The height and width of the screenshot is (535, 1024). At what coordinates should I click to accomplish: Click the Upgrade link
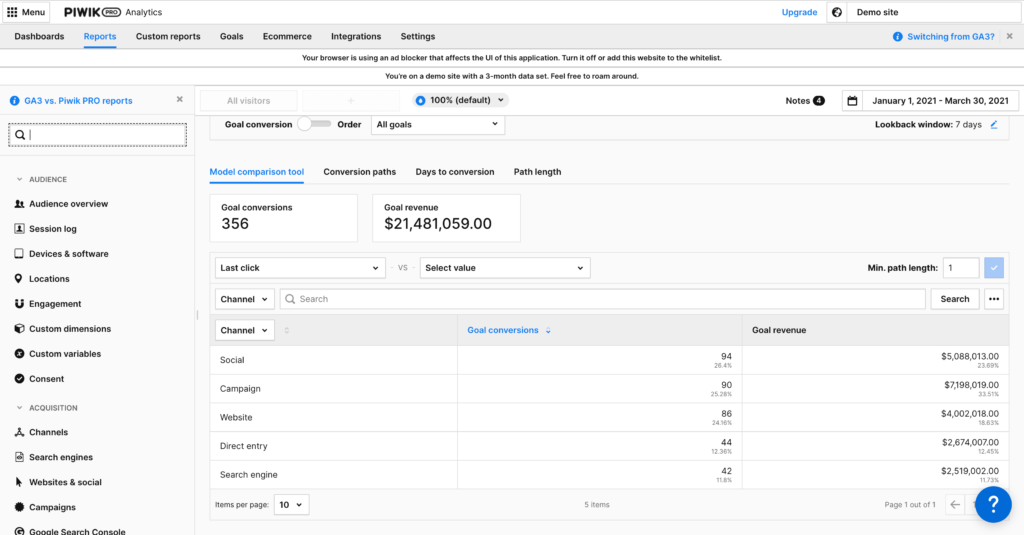pos(799,12)
